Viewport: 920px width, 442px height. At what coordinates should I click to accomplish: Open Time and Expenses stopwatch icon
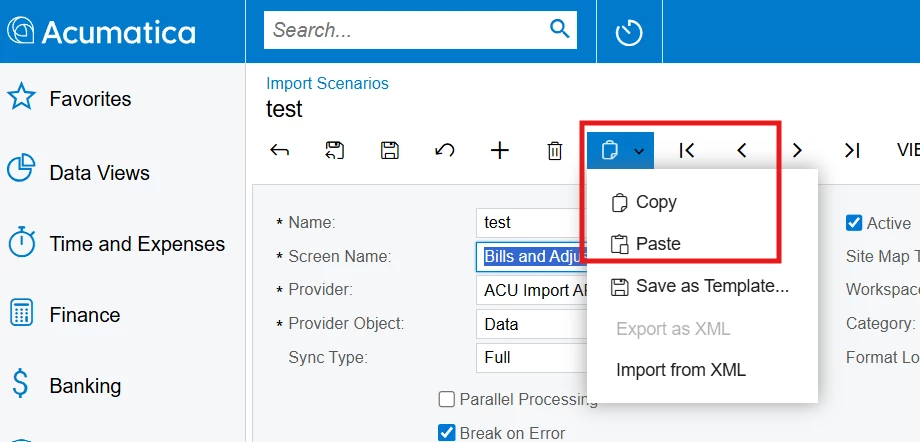(x=22, y=241)
